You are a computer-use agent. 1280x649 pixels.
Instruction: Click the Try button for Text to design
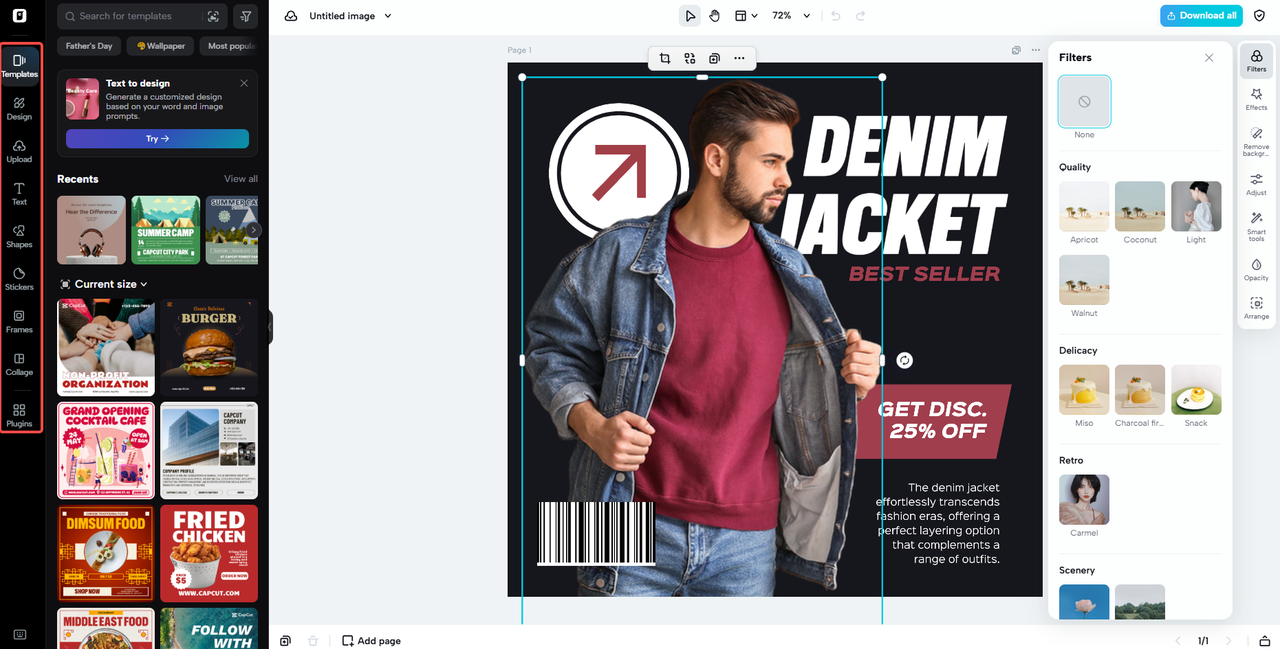tap(157, 139)
